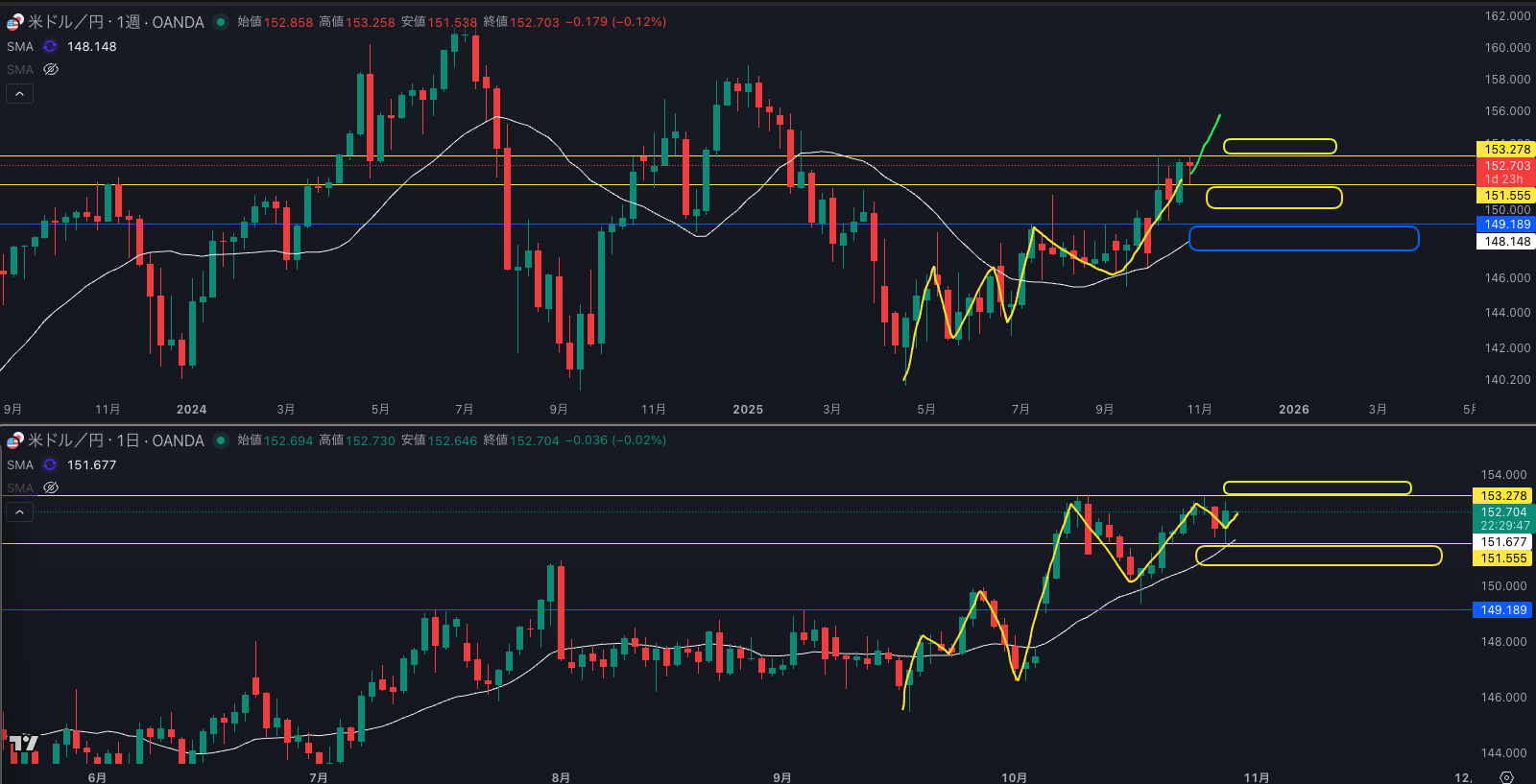This screenshot has width=1536, height=784.
Task: Collapse the weekly chart indicator legend
Action: click(19, 93)
